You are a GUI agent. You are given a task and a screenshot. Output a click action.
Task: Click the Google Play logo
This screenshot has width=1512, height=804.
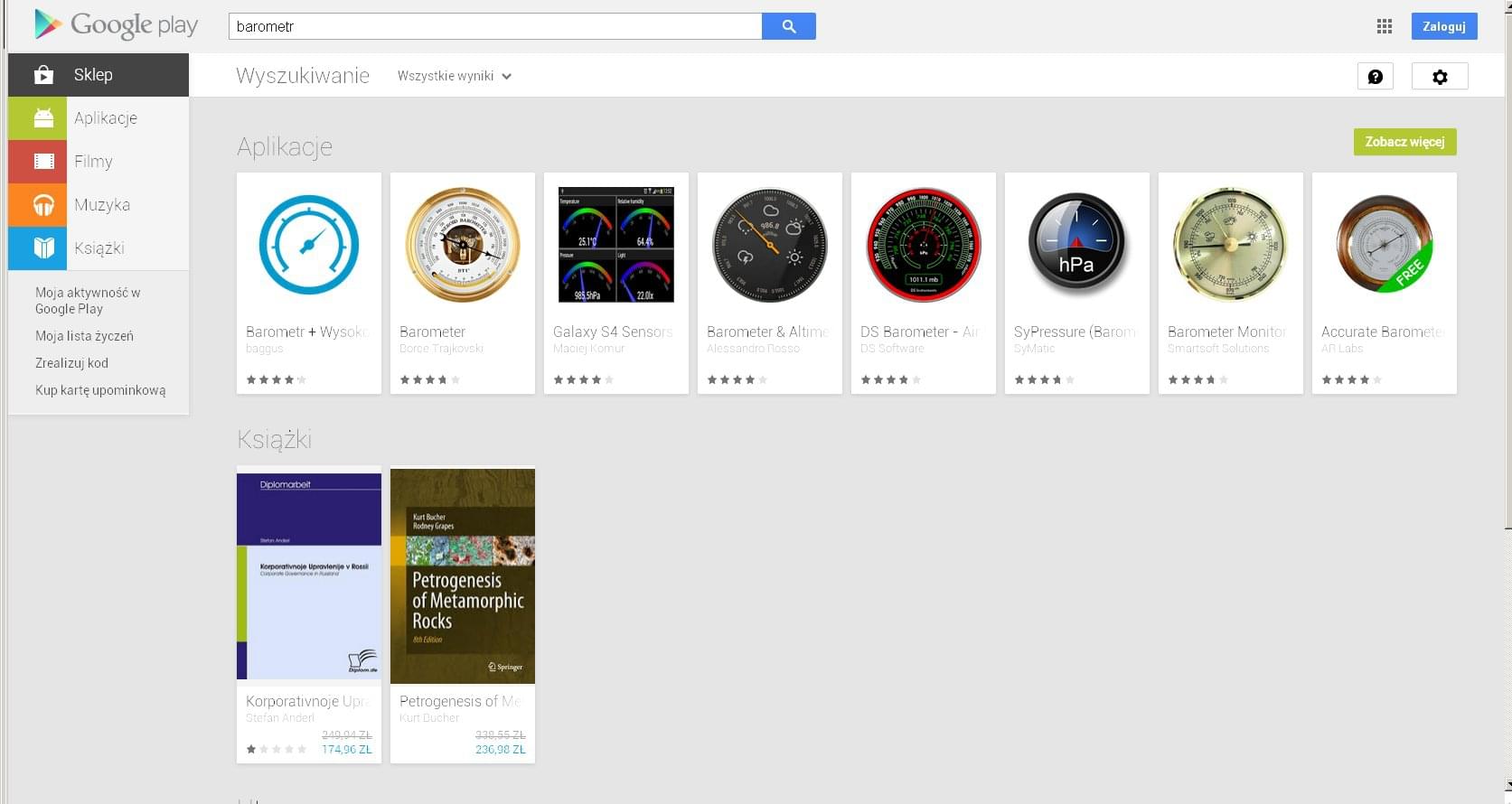pos(116,24)
